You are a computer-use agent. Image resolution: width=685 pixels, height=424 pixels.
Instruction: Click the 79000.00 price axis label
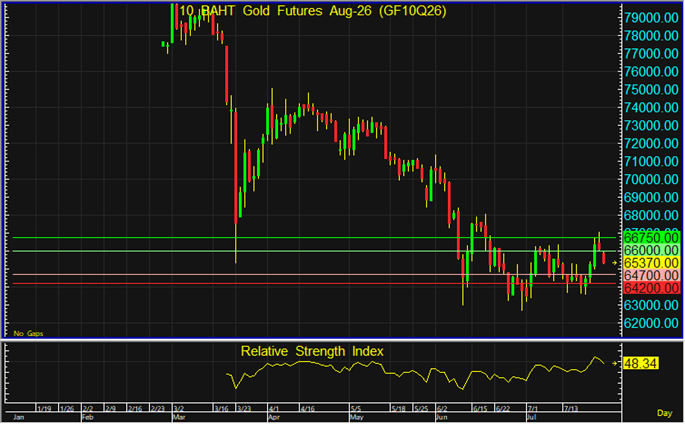click(651, 18)
